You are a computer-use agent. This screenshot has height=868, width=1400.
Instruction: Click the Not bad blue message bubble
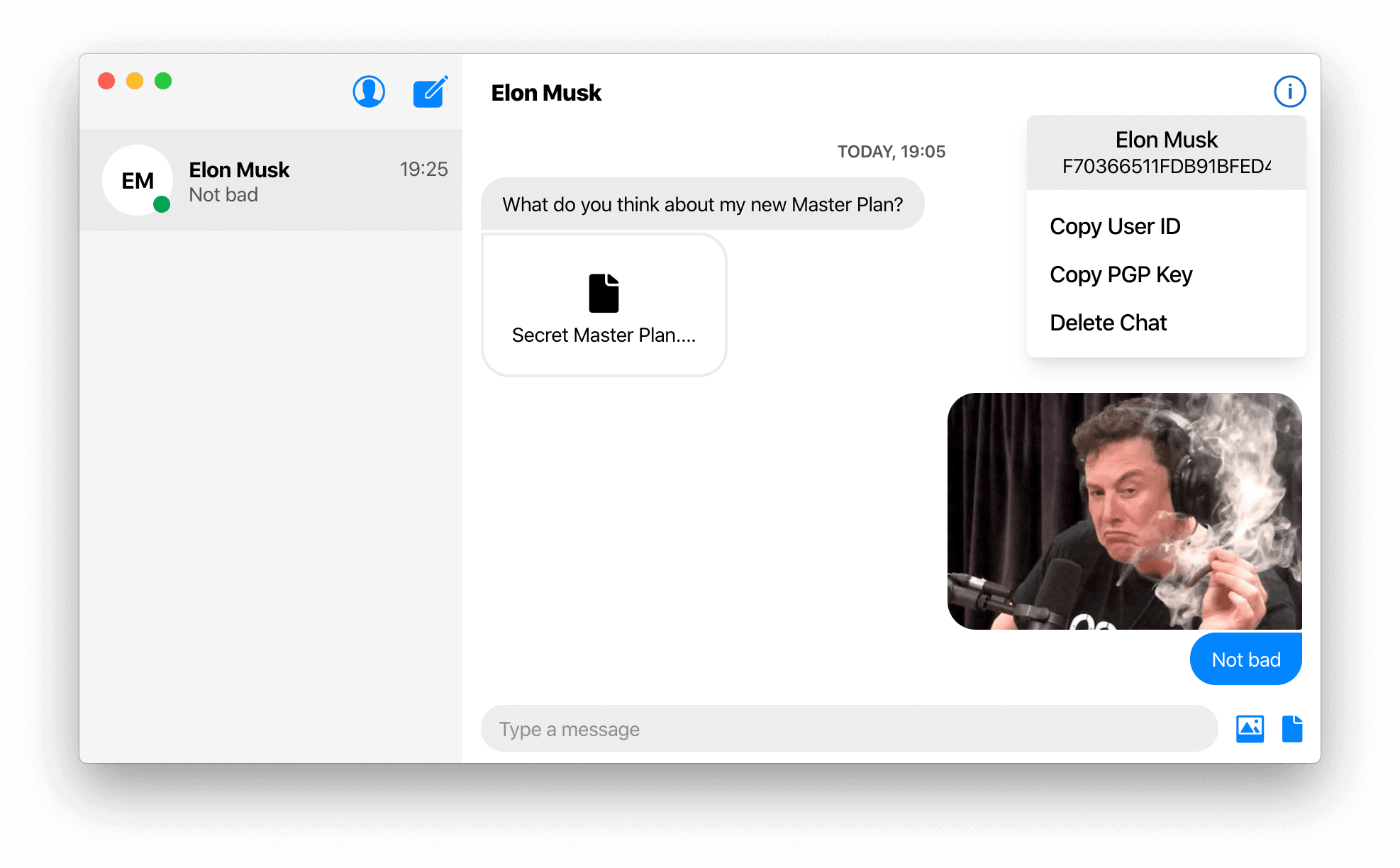pos(1246,660)
